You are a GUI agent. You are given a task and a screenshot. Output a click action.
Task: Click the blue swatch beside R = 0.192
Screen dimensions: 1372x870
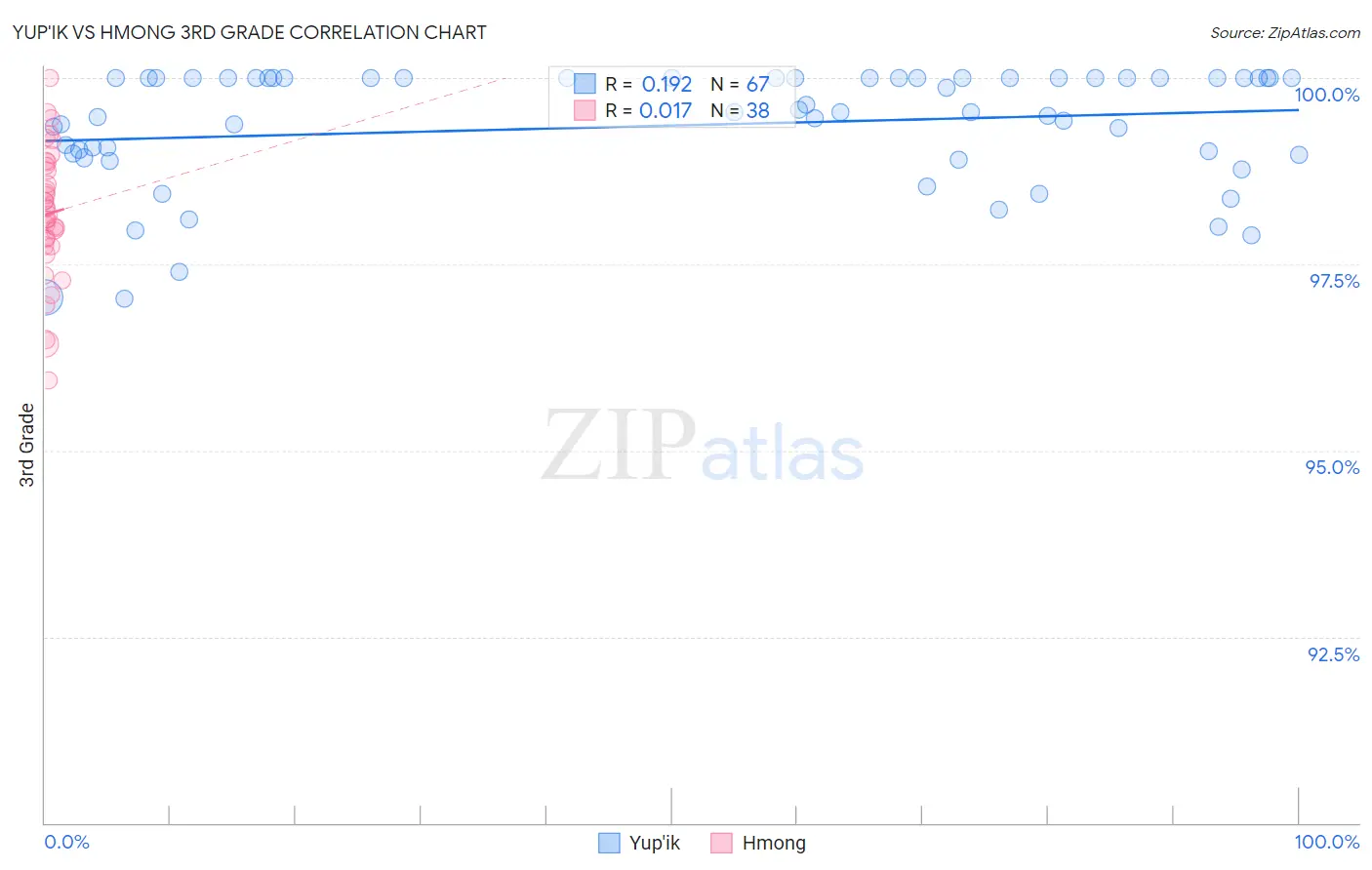(585, 84)
